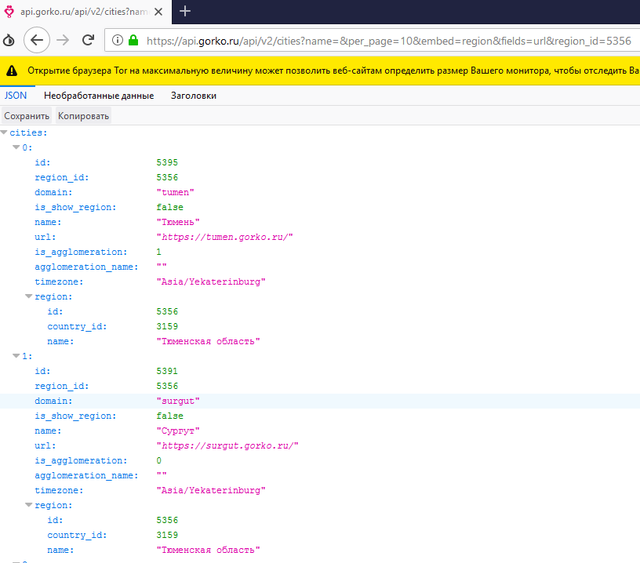Close the api.gorko.ru browser tab
640x563 pixels.
coord(158,12)
